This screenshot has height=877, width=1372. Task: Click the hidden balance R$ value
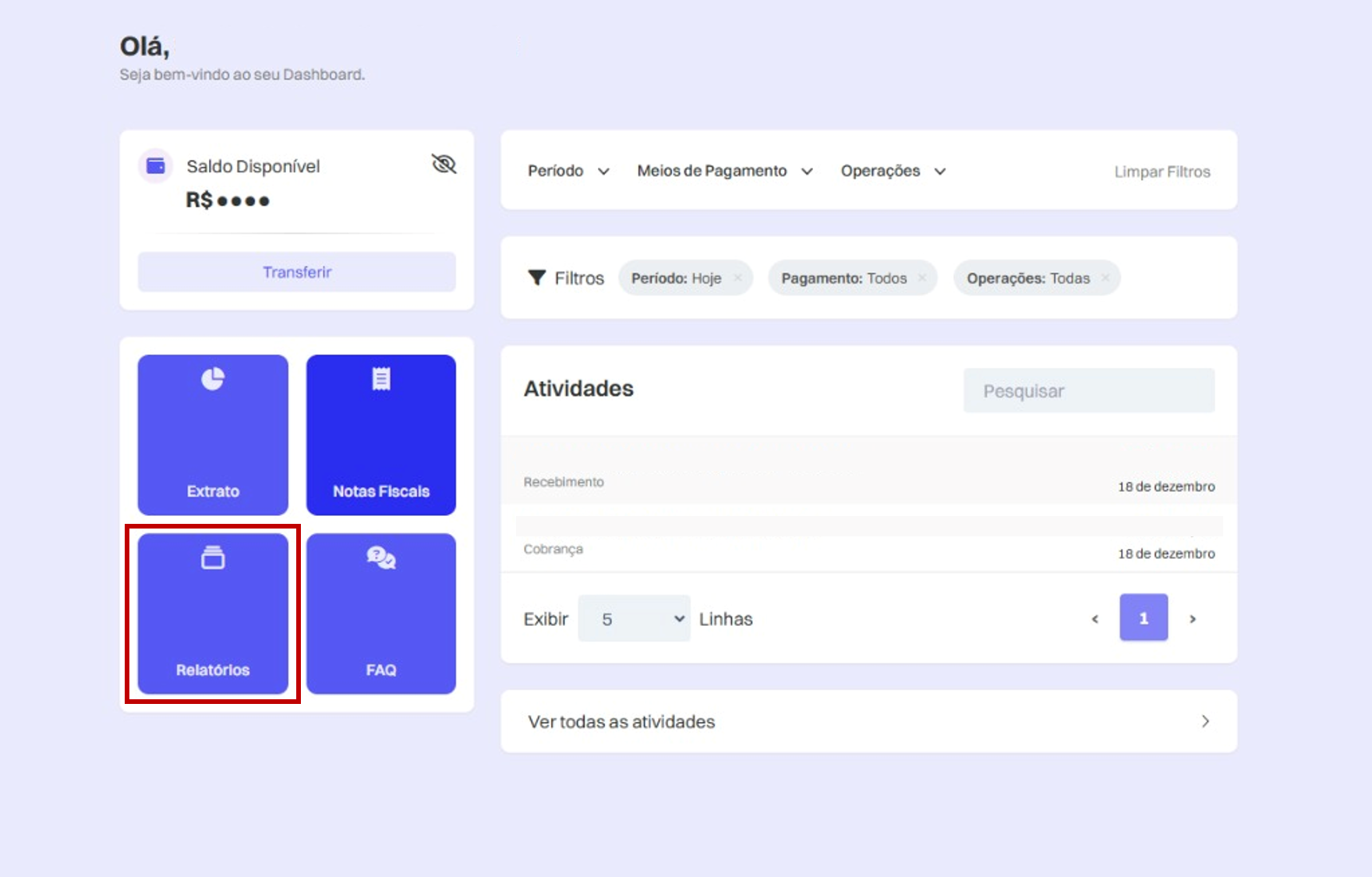[x=228, y=200]
